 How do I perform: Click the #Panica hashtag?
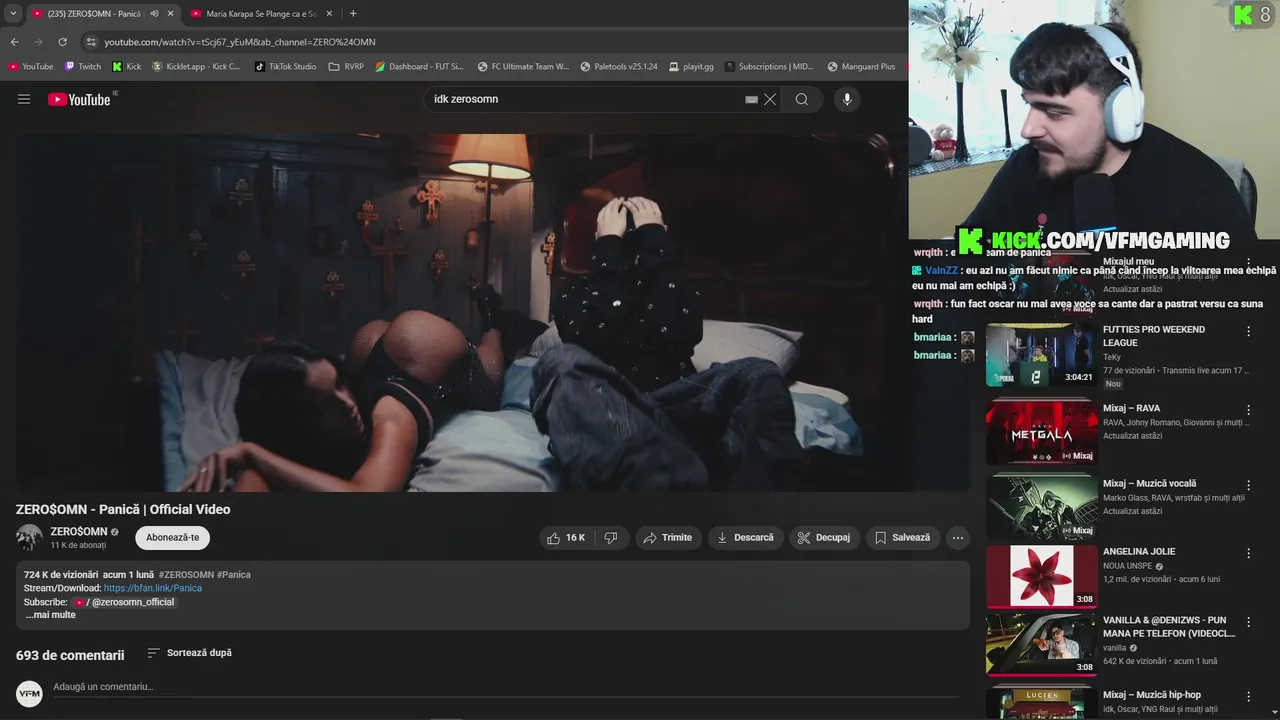(234, 575)
